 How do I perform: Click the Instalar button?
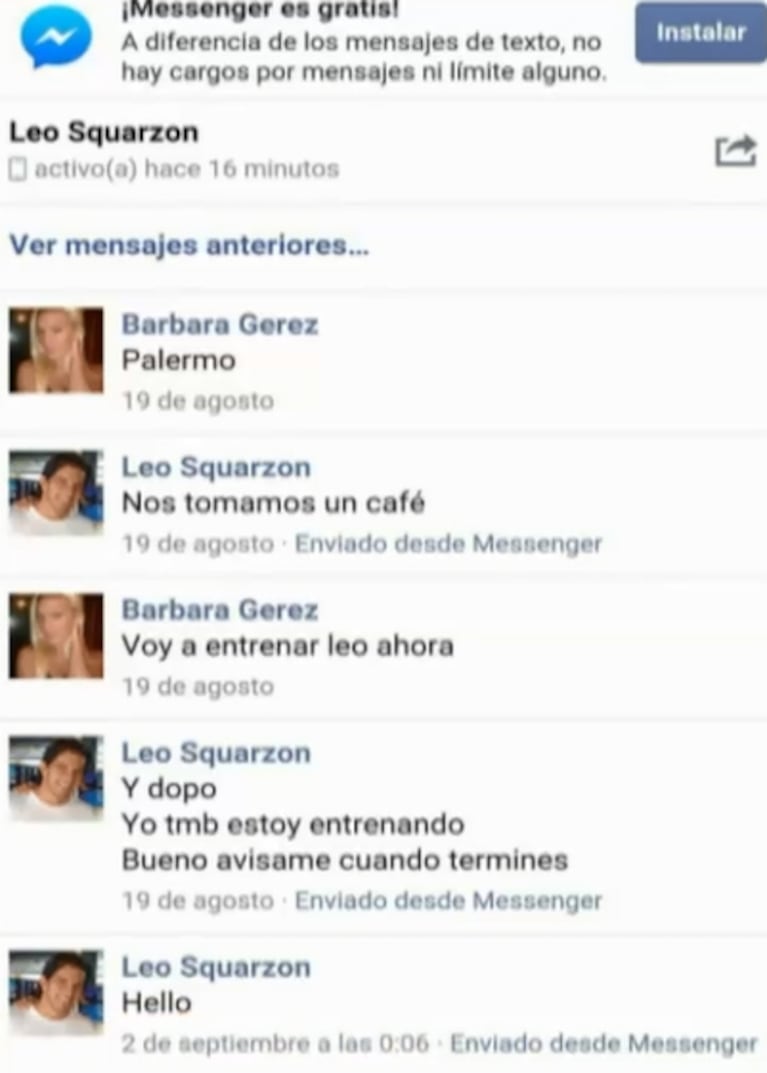coord(701,32)
